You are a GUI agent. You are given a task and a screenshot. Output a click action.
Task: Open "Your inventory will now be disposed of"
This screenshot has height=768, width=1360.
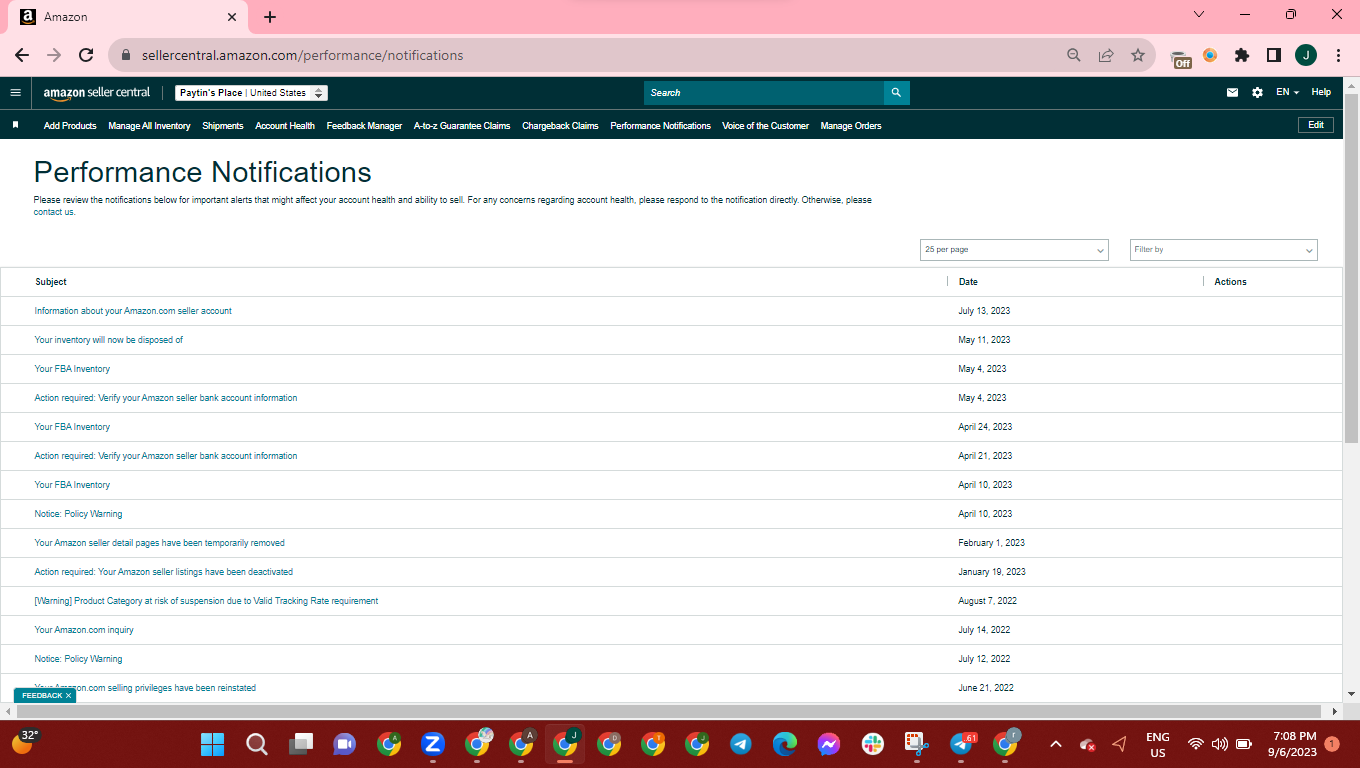pyautogui.click(x=109, y=340)
